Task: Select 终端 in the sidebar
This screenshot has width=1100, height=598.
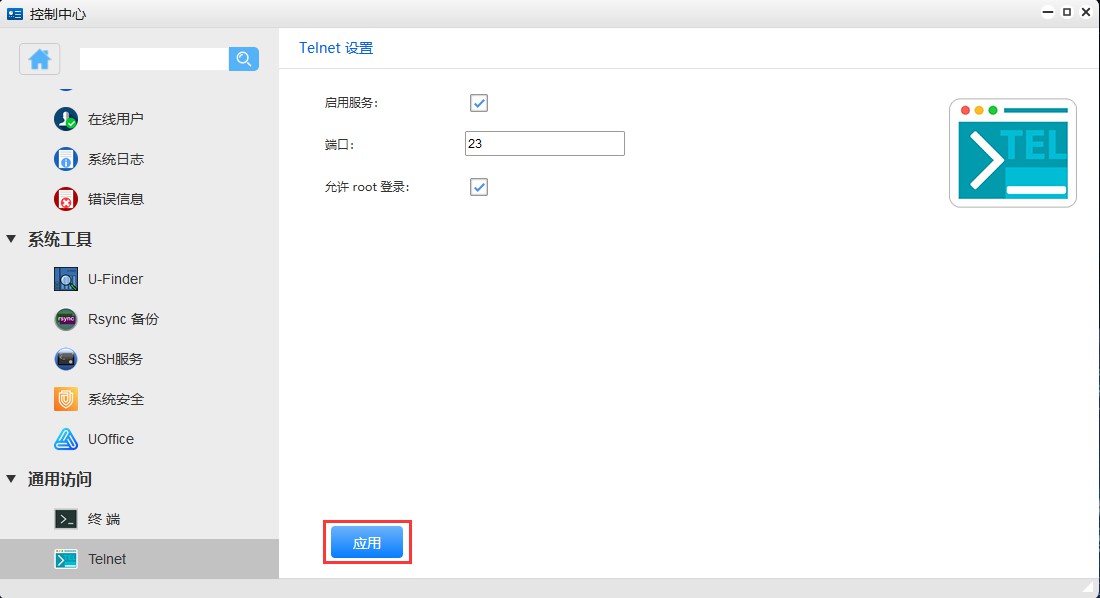Action: (x=104, y=519)
